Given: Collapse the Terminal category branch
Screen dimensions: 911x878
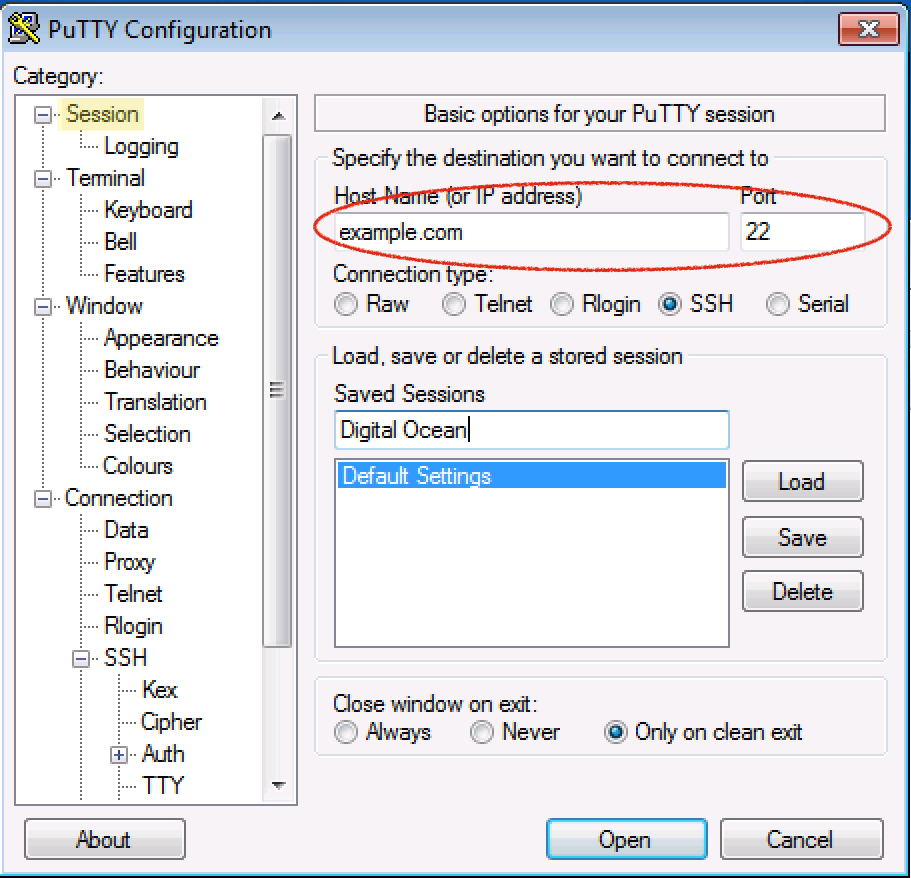Looking at the screenshot, I should click(42, 179).
